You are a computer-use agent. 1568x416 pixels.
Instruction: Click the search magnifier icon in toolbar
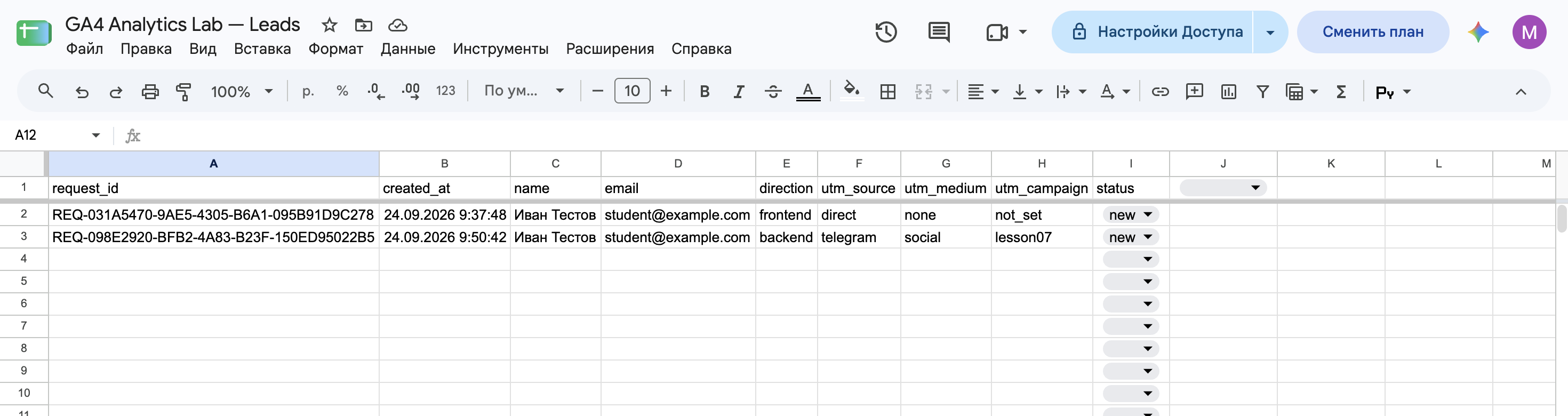[46, 91]
